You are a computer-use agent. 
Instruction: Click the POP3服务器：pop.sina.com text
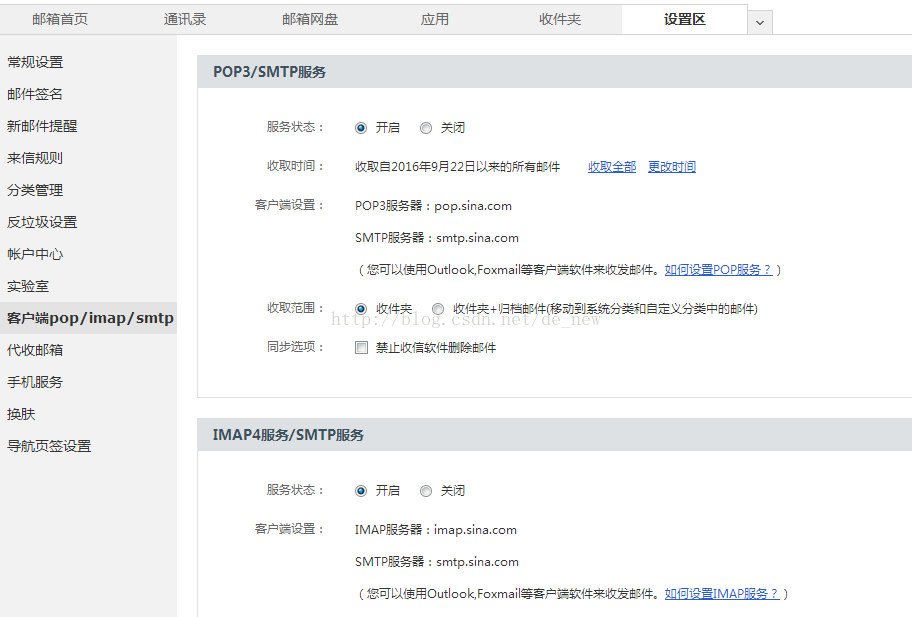point(433,206)
